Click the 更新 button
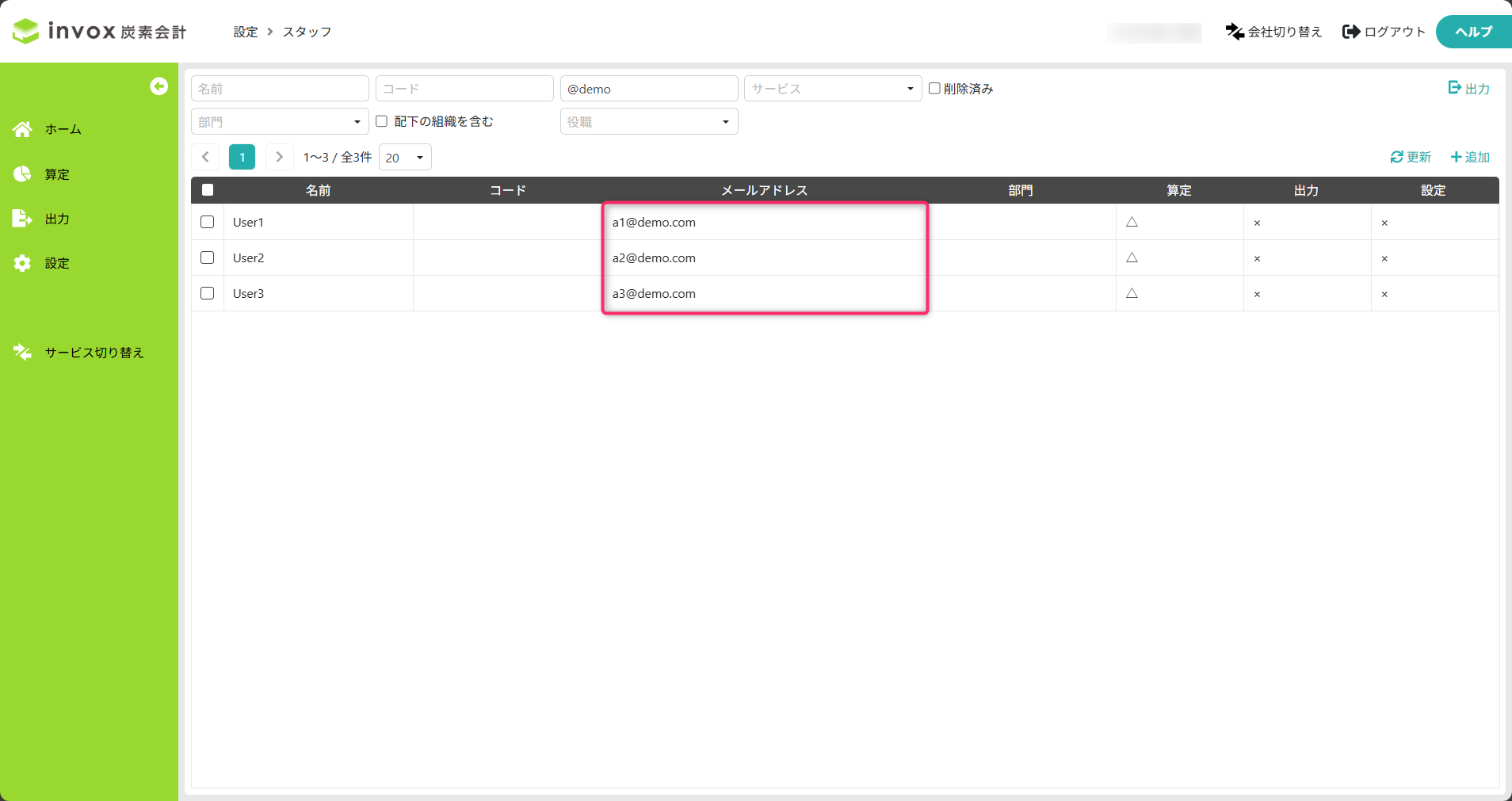This screenshot has height=801, width=1512. tap(1411, 158)
